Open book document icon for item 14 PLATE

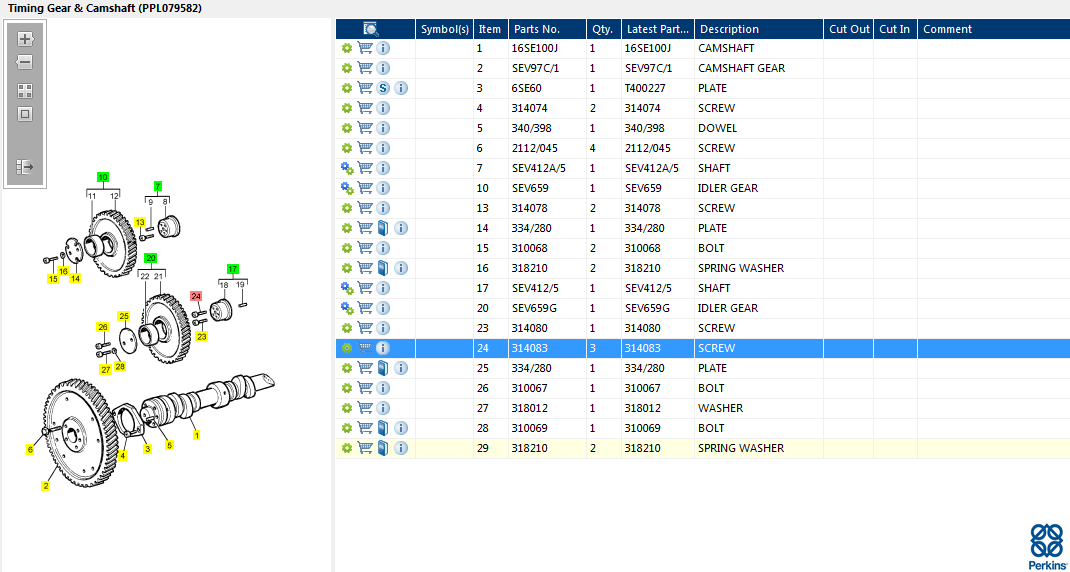[383, 228]
